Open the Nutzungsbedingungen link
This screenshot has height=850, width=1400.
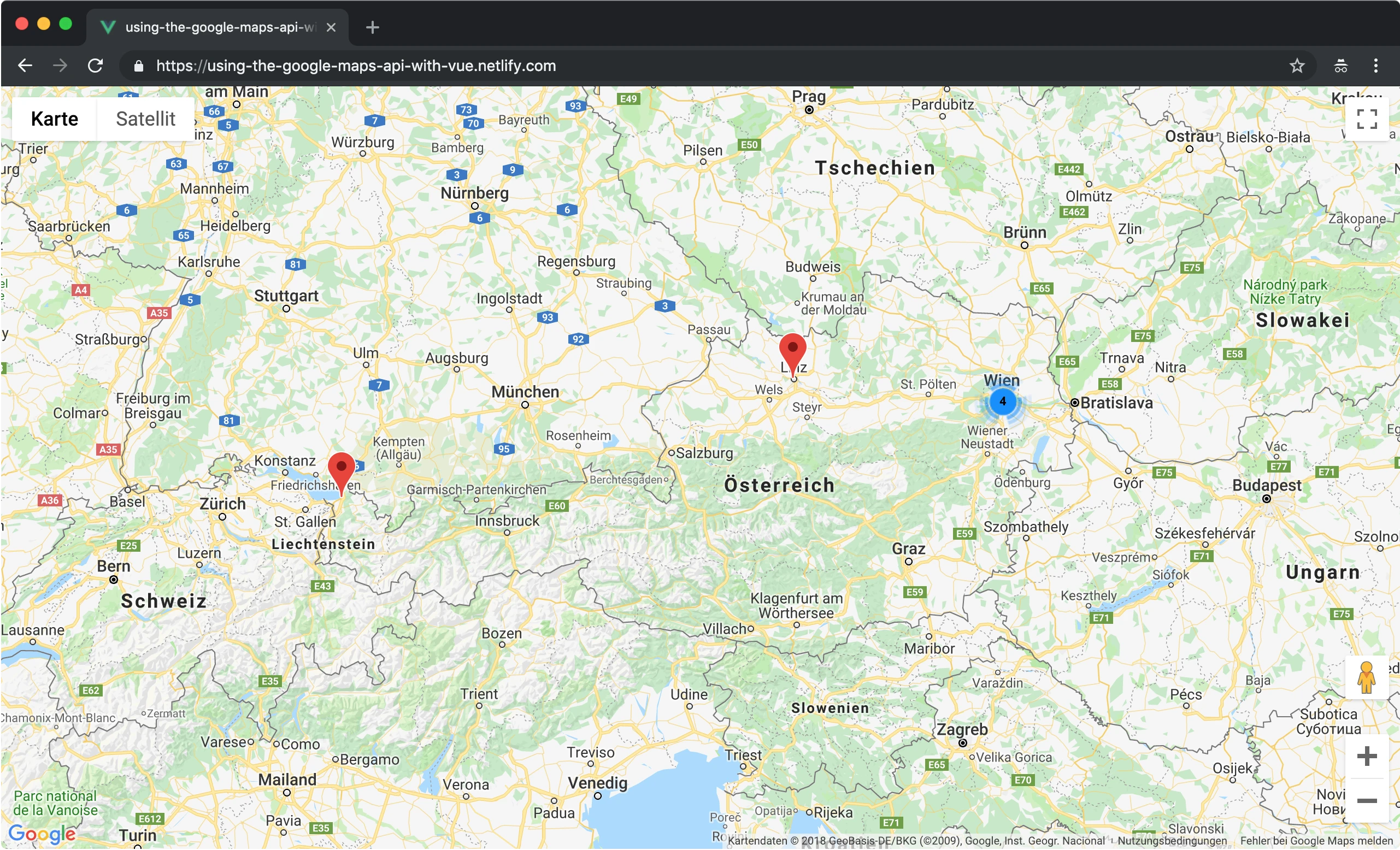click(x=1172, y=840)
